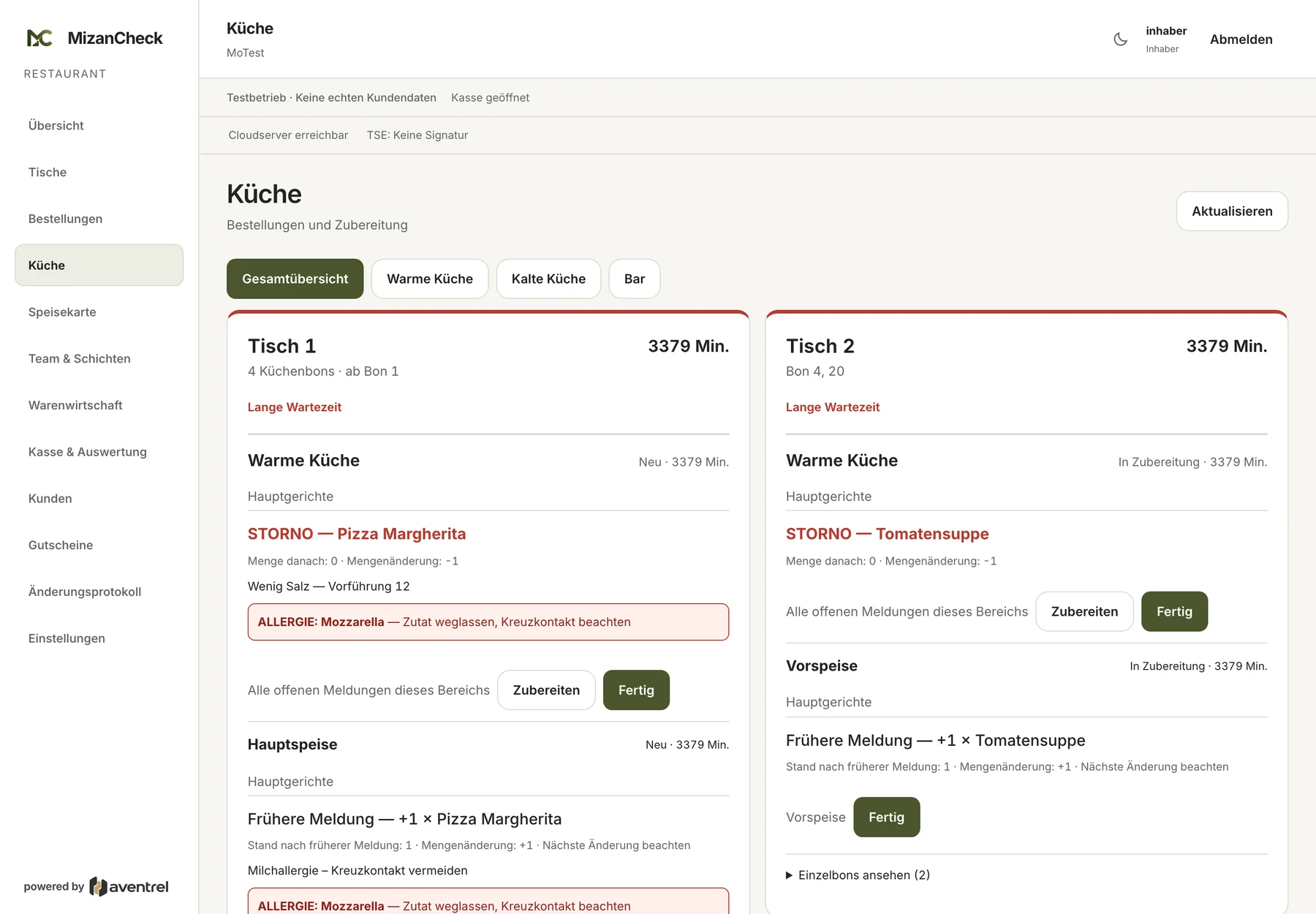Viewport: 1316px width, 914px height.
Task: Open Änderungsprotokoll in the sidebar
Action: point(99,592)
